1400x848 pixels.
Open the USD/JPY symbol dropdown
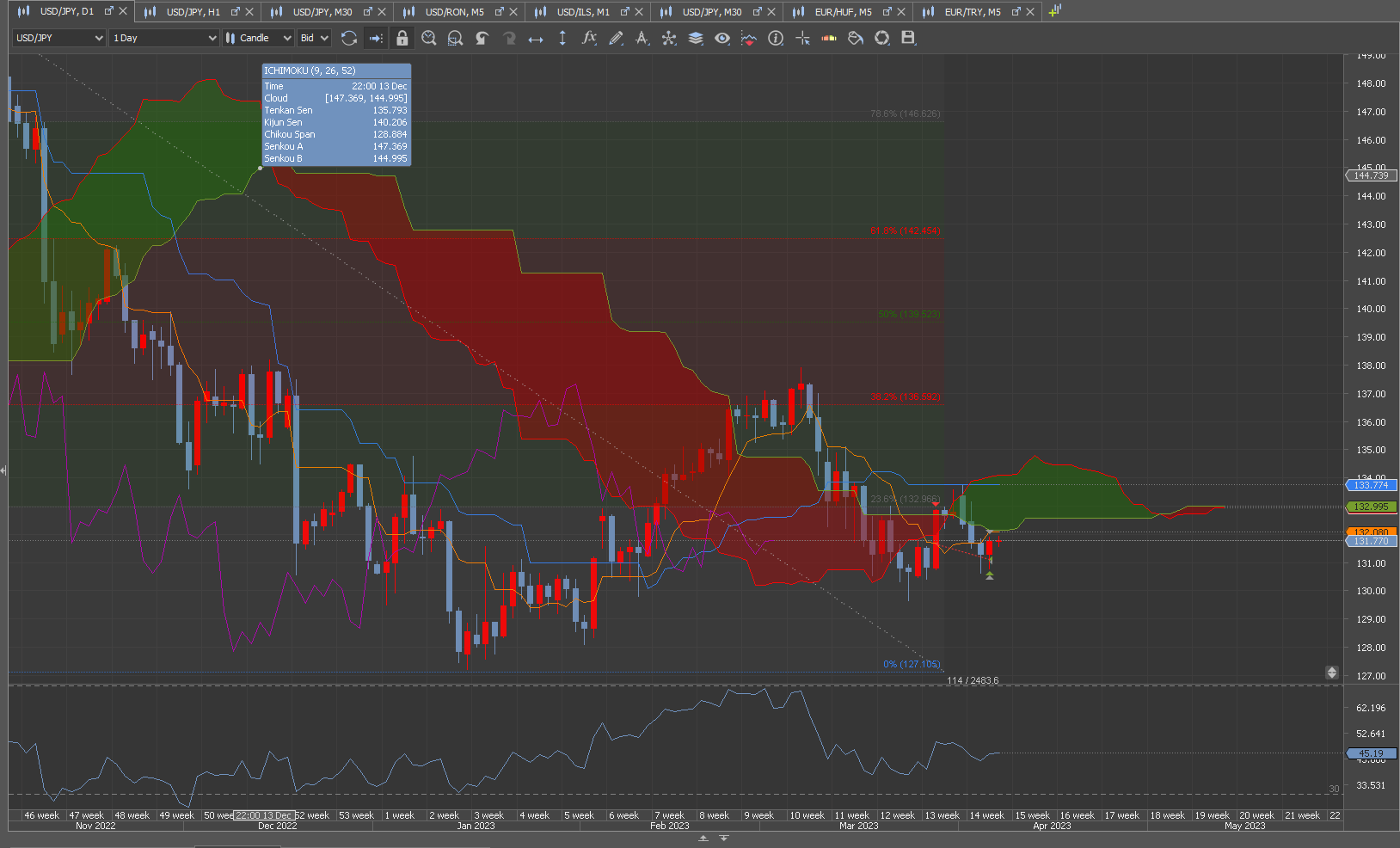click(59, 38)
